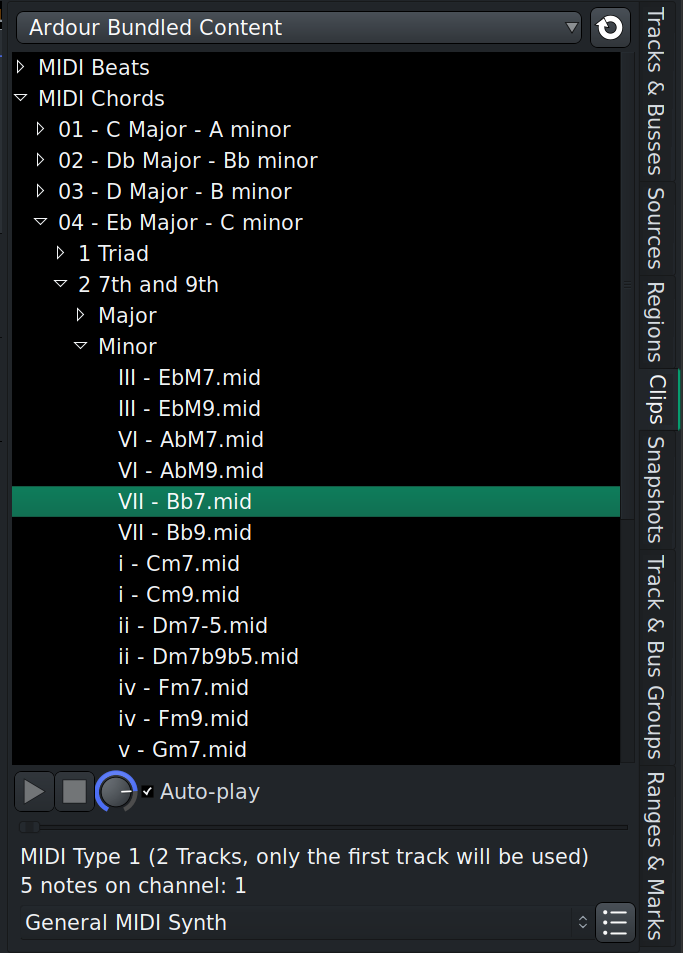Switch to the Regions tab
The image size is (683, 953).
point(656,322)
